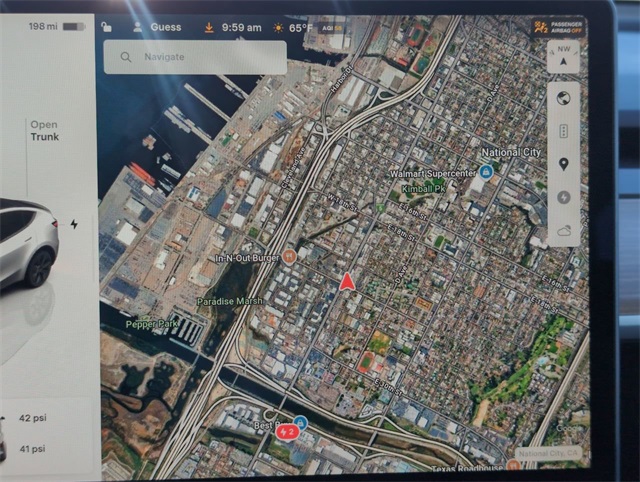Screen dimensions: 640x482
Task: Open Trunk button on car panel
Action: pyautogui.click(x=44, y=131)
